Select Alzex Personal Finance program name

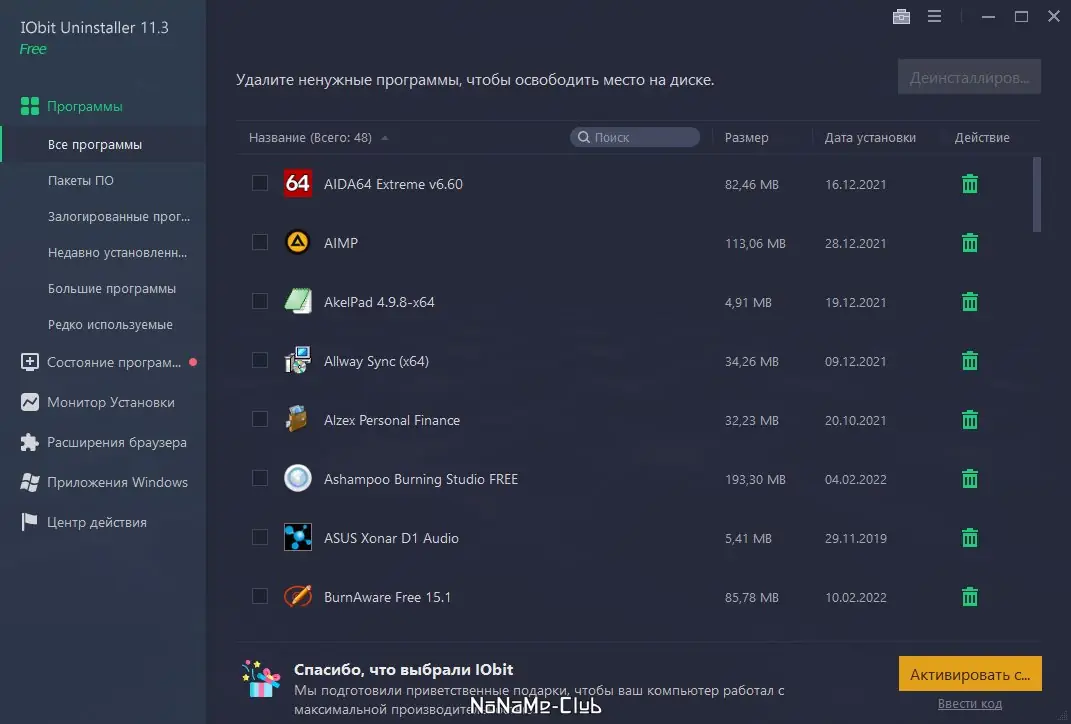click(x=391, y=420)
